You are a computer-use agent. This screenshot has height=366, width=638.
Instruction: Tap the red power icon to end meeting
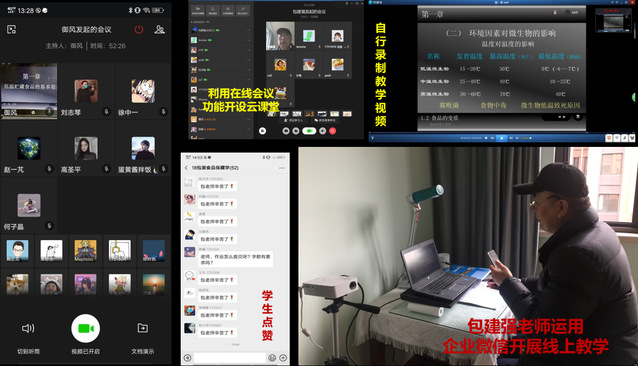coord(139,29)
